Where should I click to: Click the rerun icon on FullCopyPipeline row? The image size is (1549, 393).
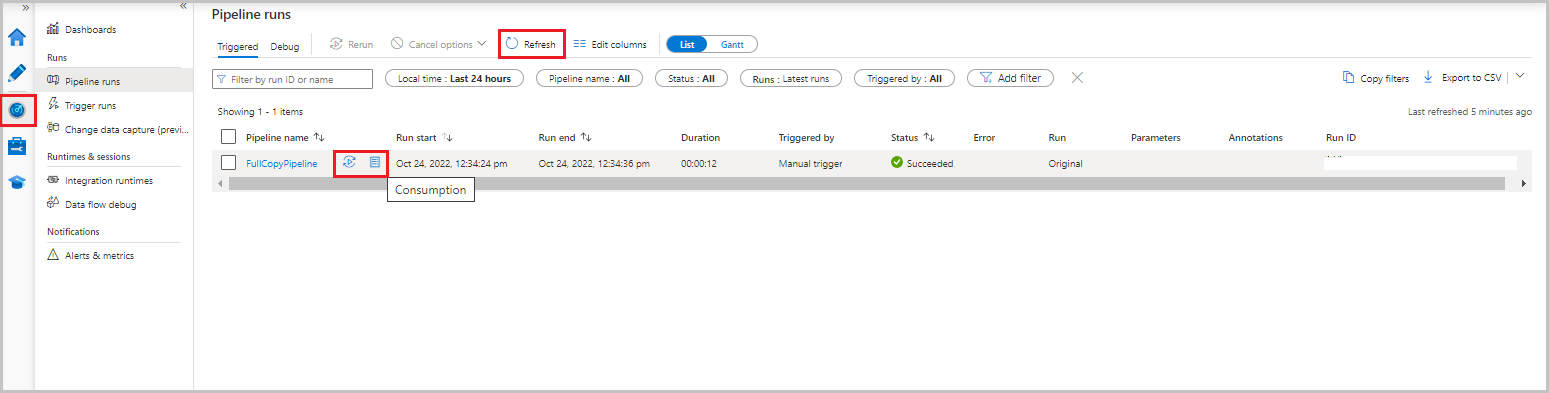[x=349, y=162]
